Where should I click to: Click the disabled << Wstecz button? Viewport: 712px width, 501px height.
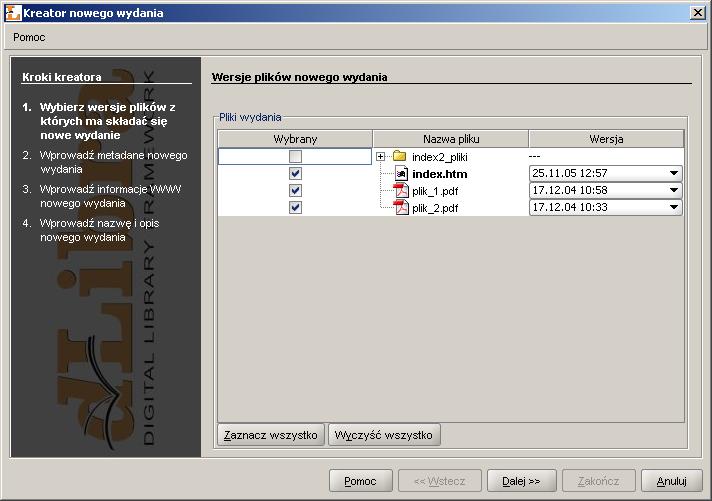click(440, 481)
